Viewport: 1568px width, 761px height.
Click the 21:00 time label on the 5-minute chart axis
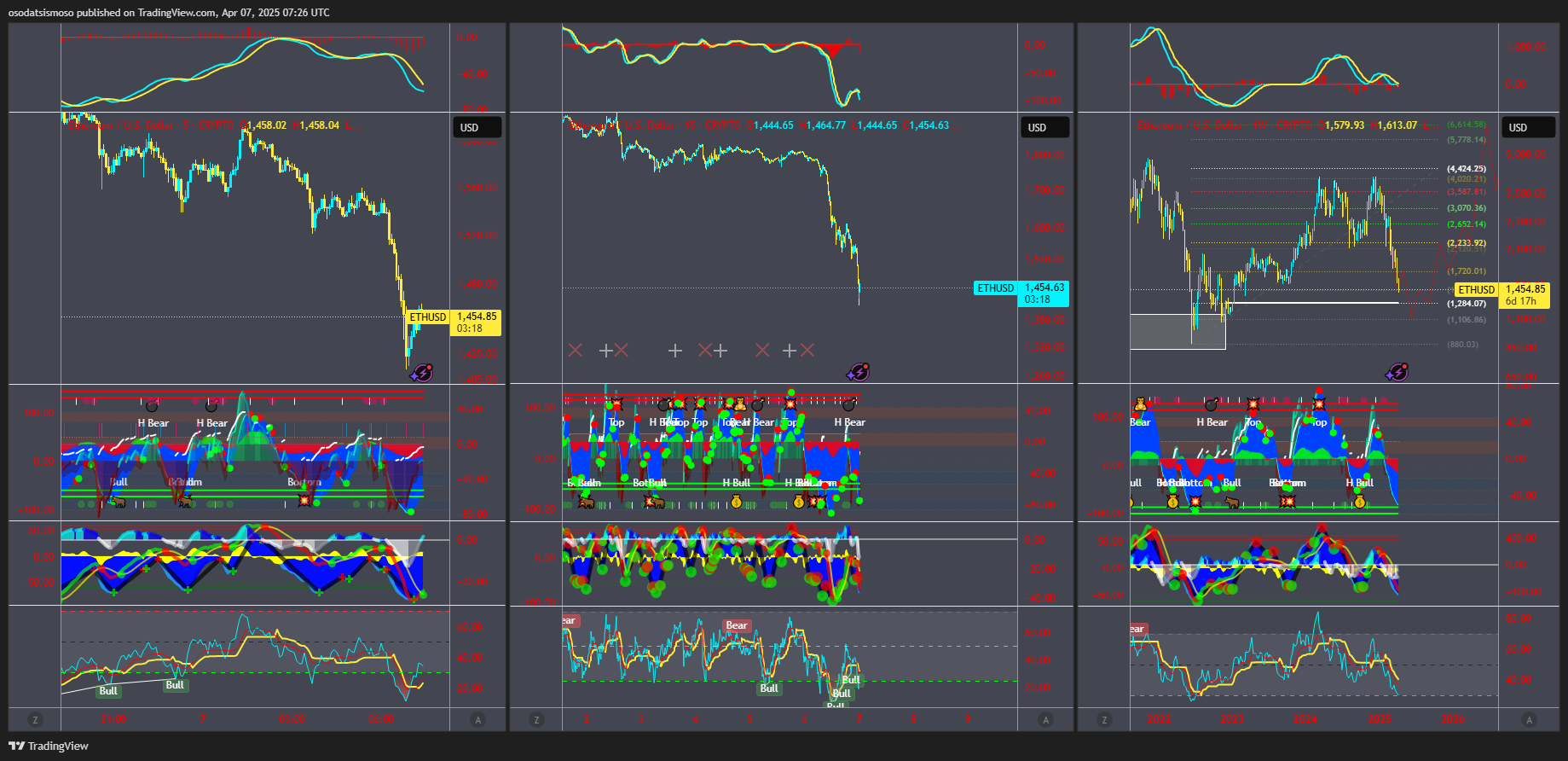[113, 719]
